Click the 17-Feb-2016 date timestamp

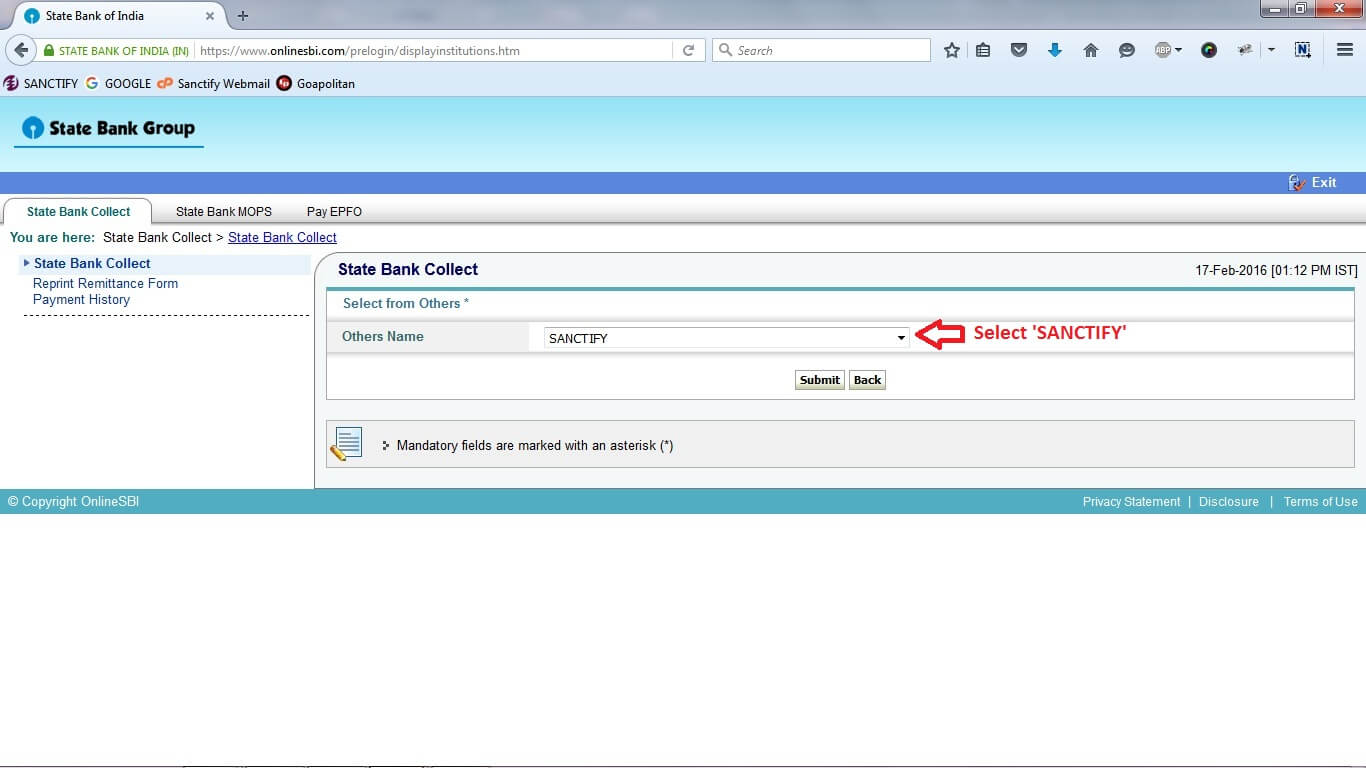click(x=1276, y=271)
